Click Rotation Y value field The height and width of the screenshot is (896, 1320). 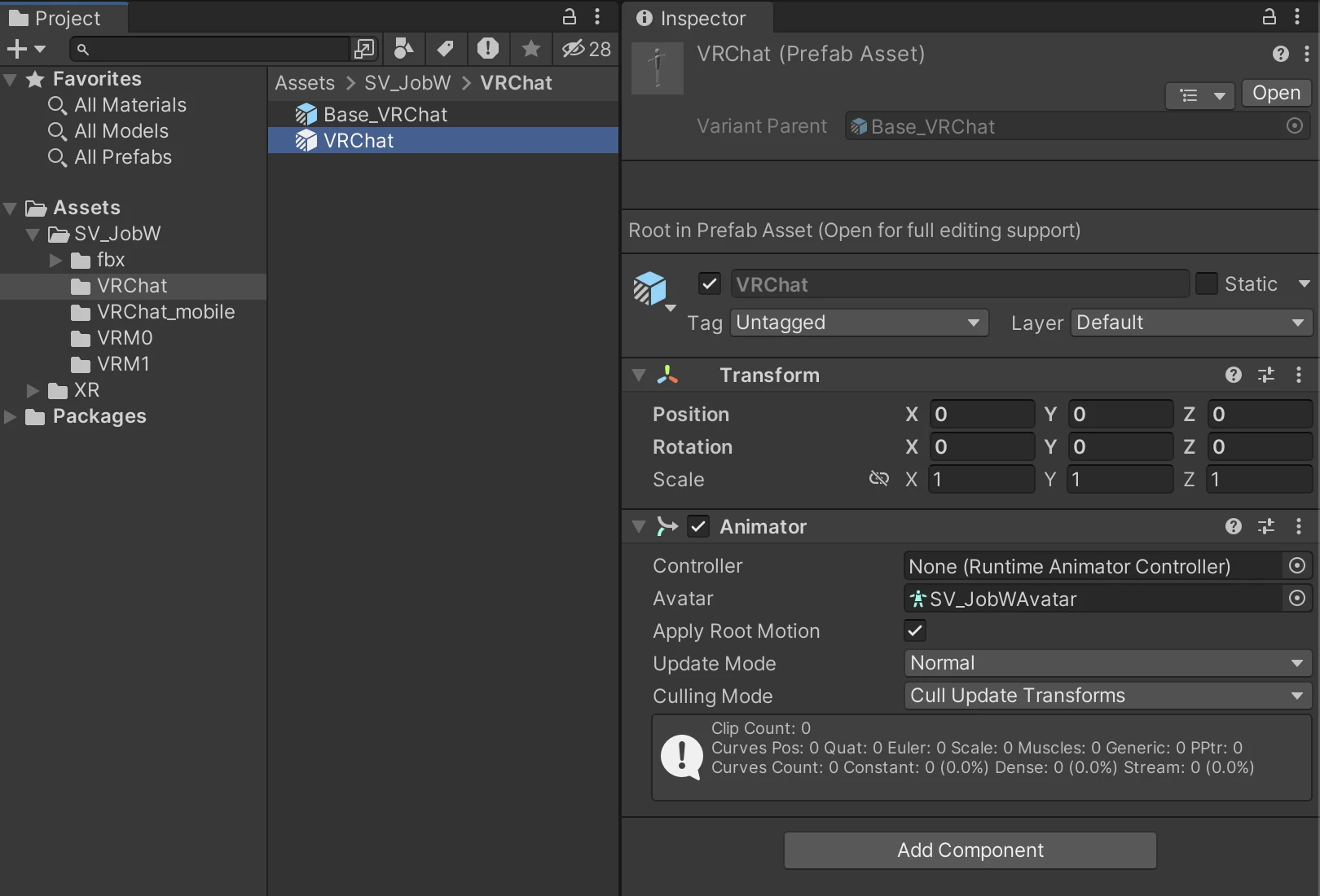(1120, 446)
